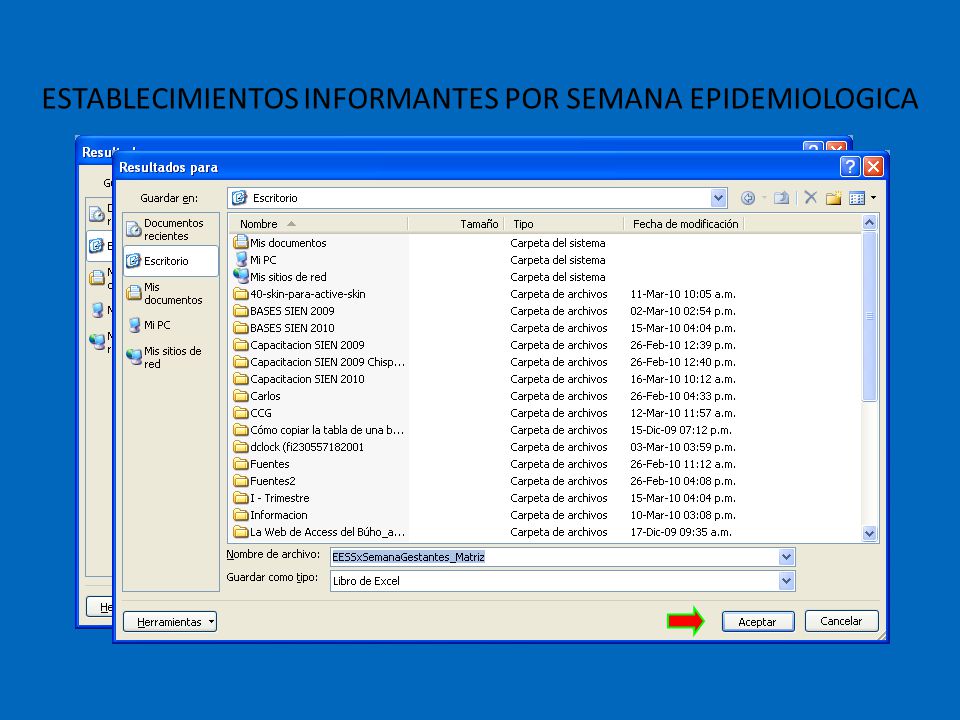Sort by Fecha de modificación column header
This screenshot has width=960, height=720.
point(683,225)
